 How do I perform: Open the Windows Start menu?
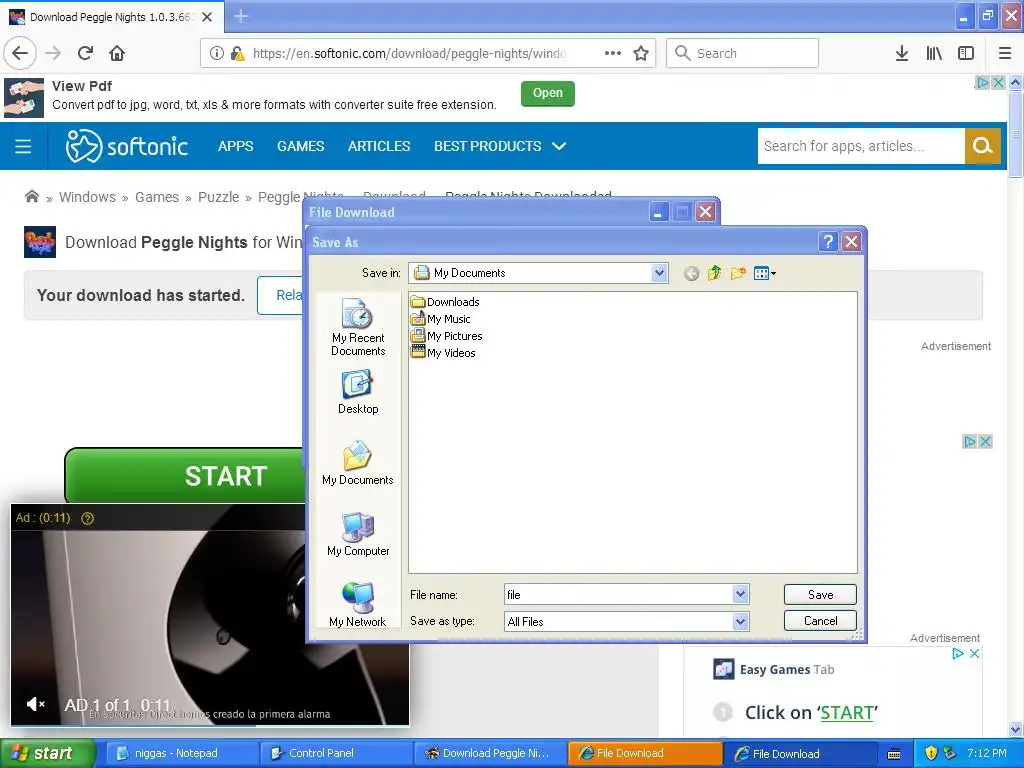[x=48, y=753]
